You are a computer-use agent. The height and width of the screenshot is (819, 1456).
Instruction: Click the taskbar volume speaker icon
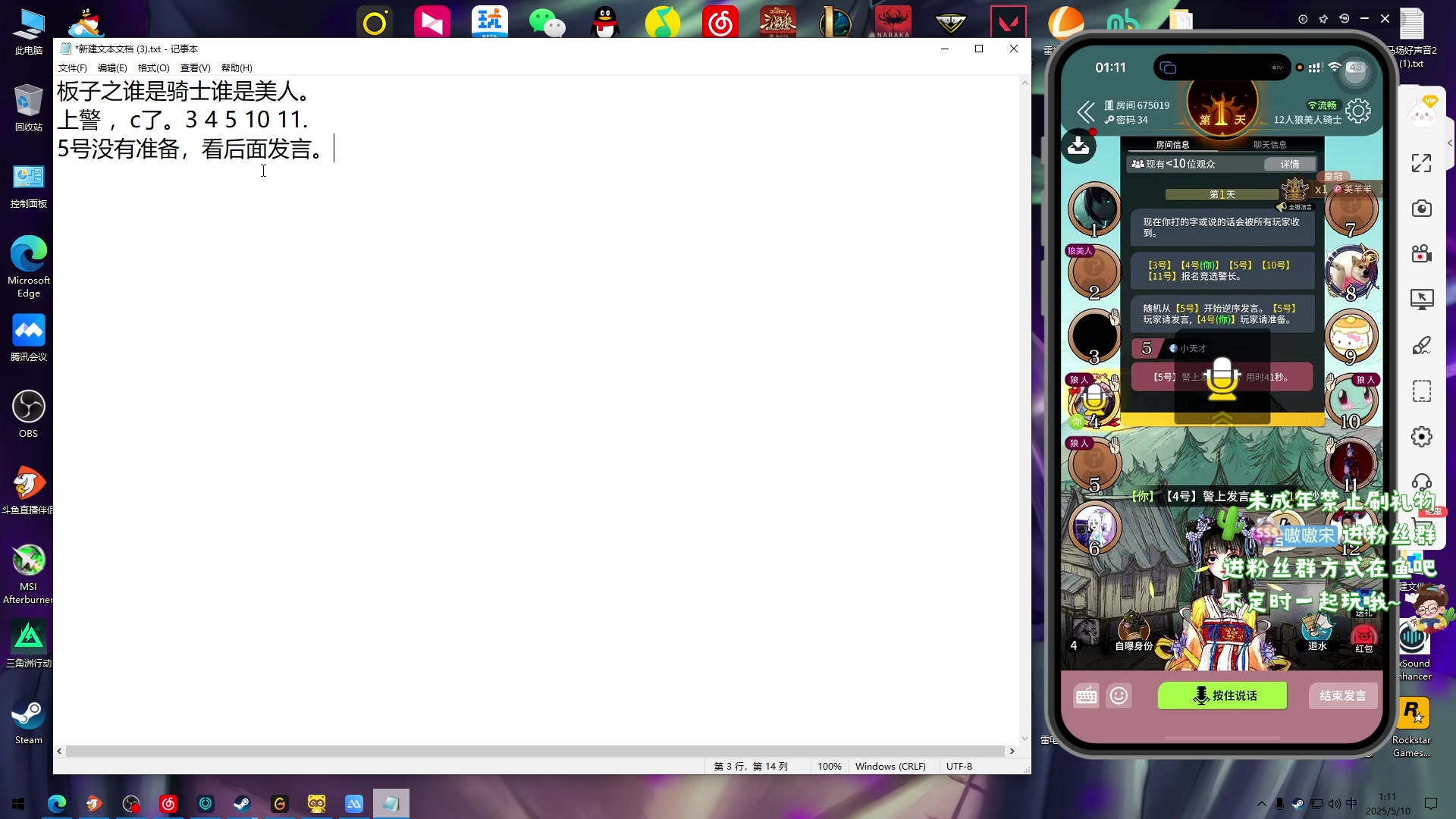click(x=1334, y=804)
